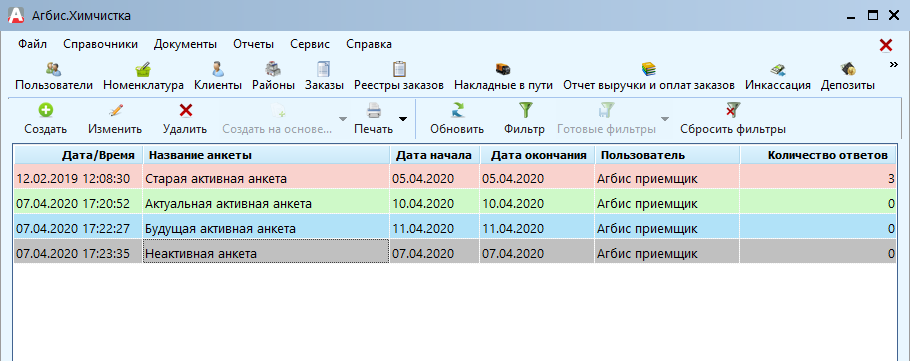Open the Районы toolbar icon
Image resolution: width=910 pixels, height=361 pixels.
tap(273, 76)
